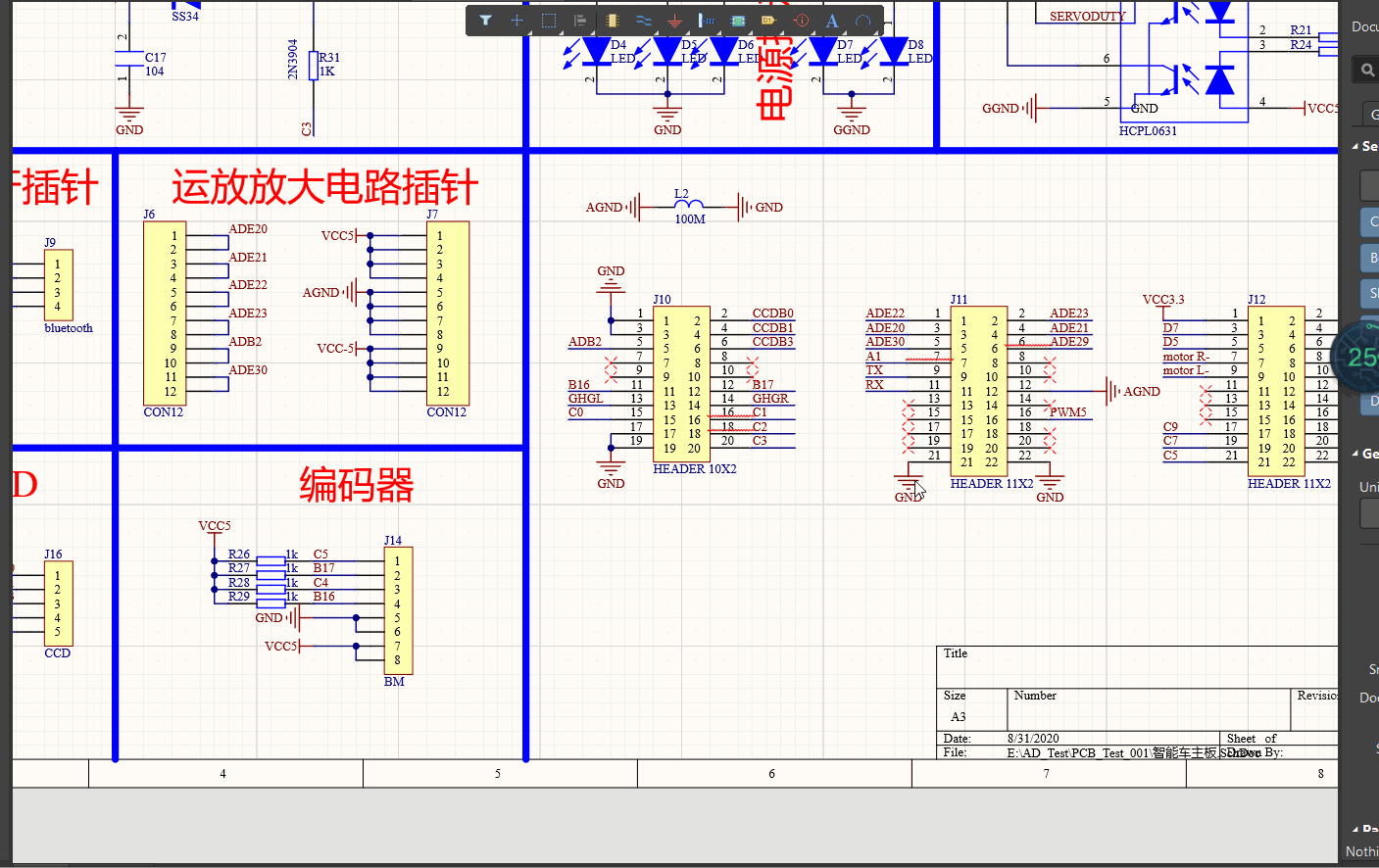The image size is (1379, 868).
Task: Collapse the 'Se' section in the Properties panel
Action: point(1355,146)
